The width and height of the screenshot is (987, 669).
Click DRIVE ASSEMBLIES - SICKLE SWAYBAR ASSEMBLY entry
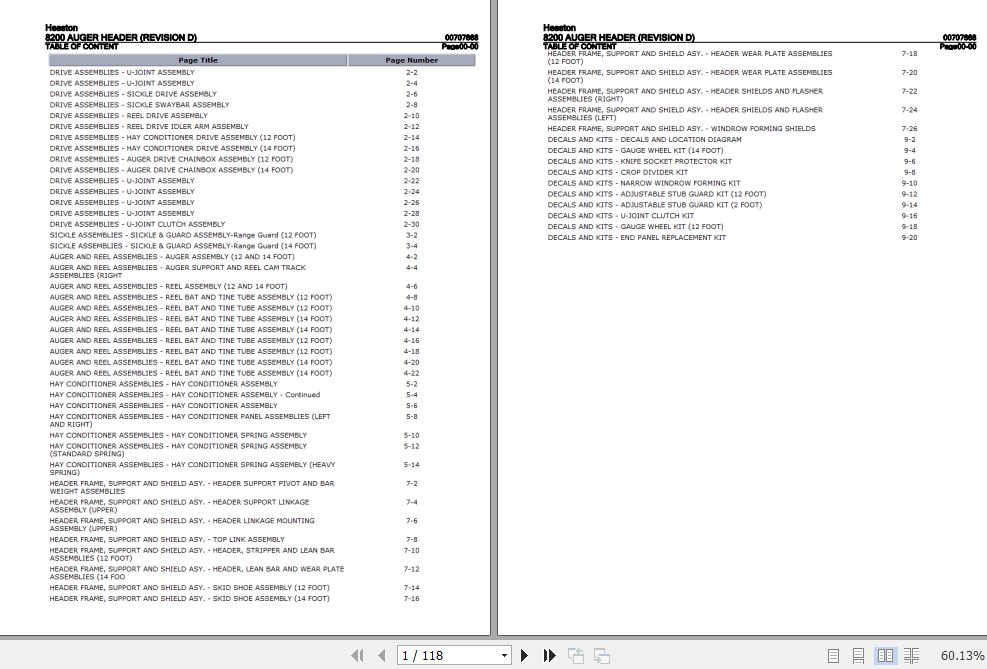click(x=139, y=104)
